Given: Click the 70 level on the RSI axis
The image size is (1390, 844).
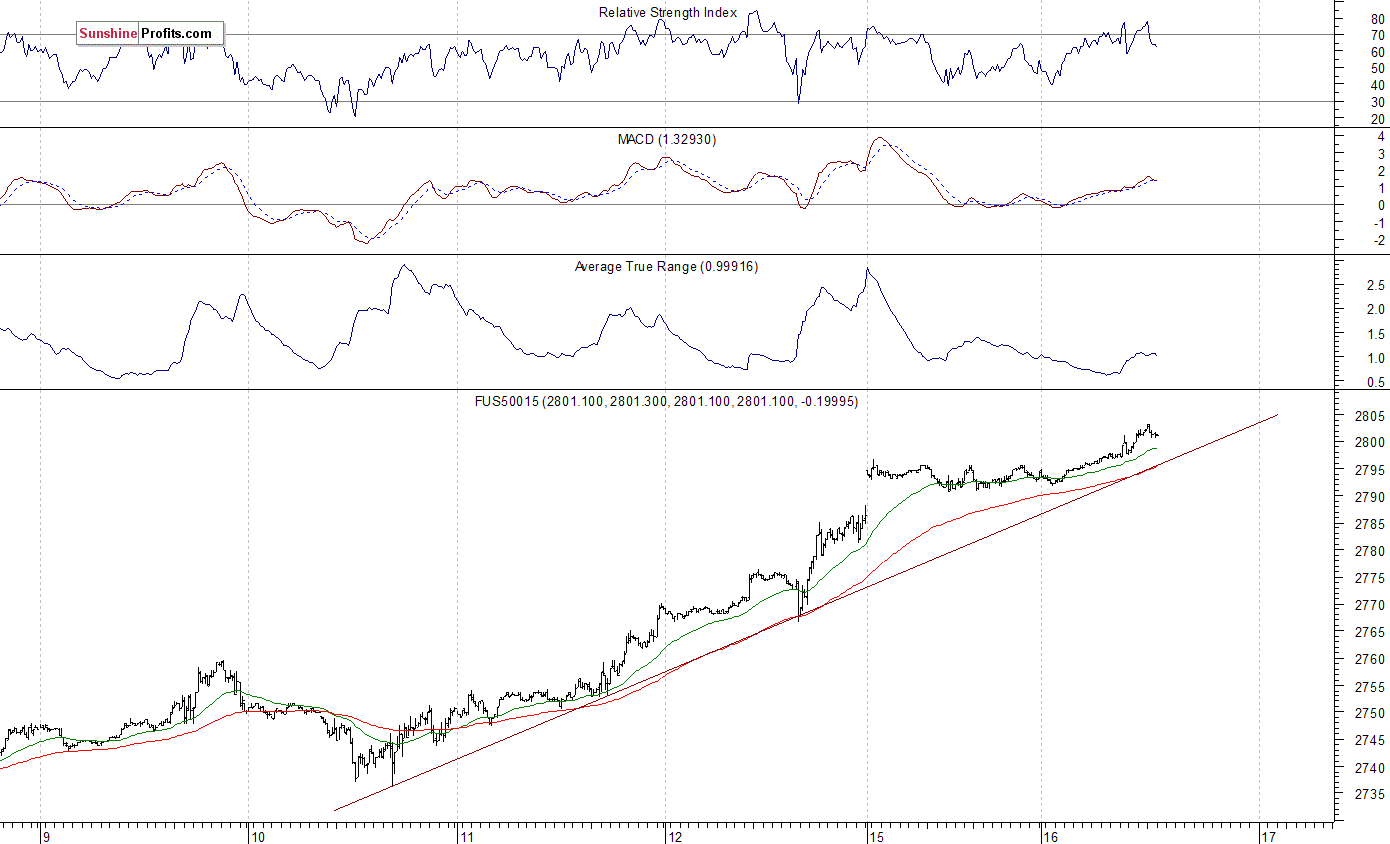Looking at the screenshot, I should 1378,35.
